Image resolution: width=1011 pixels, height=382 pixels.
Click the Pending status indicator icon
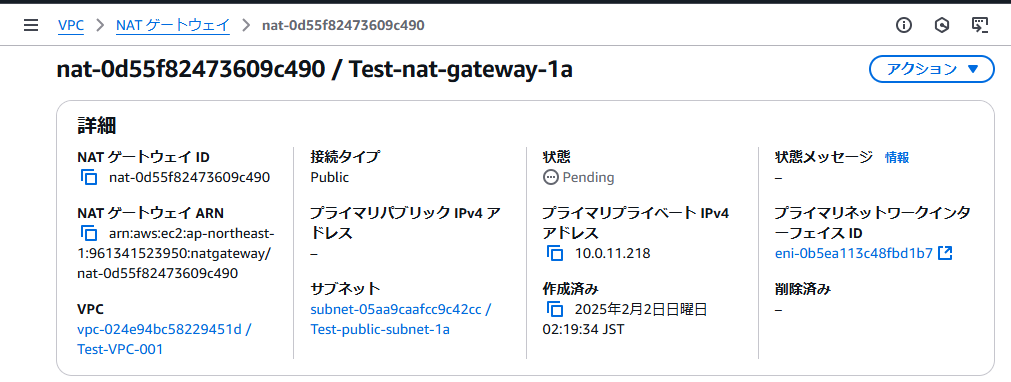tap(550, 177)
